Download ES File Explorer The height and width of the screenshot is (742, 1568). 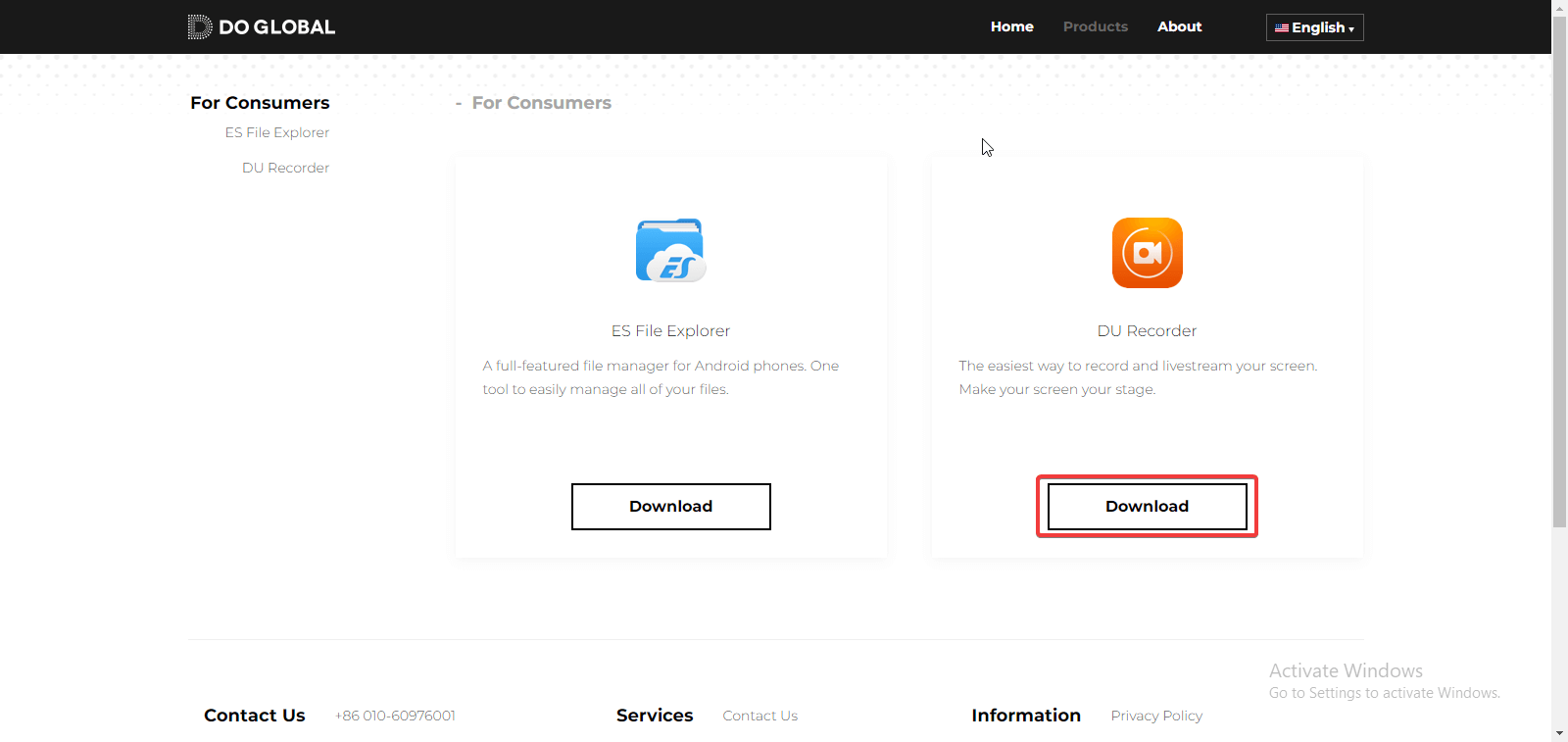click(670, 507)
